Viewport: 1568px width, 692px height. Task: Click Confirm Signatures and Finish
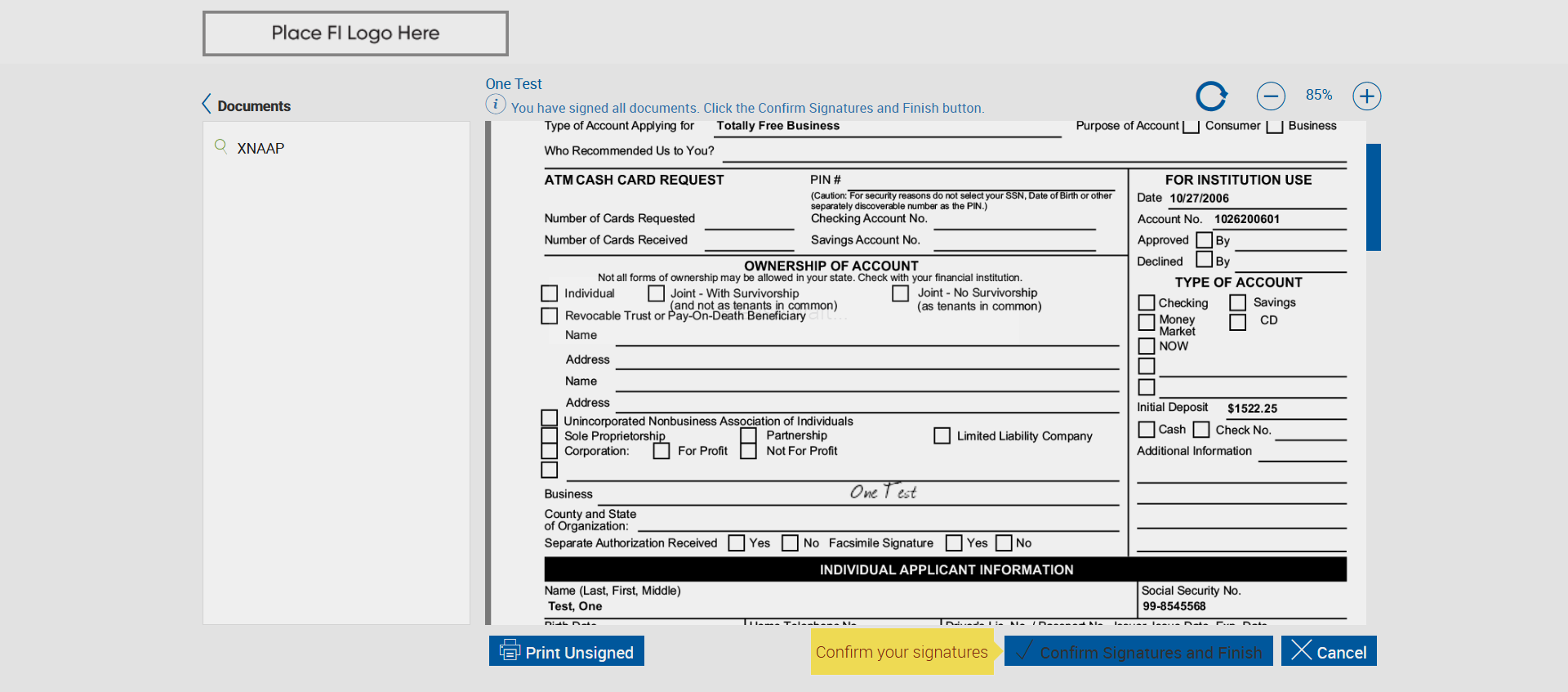pos(1138,651)
